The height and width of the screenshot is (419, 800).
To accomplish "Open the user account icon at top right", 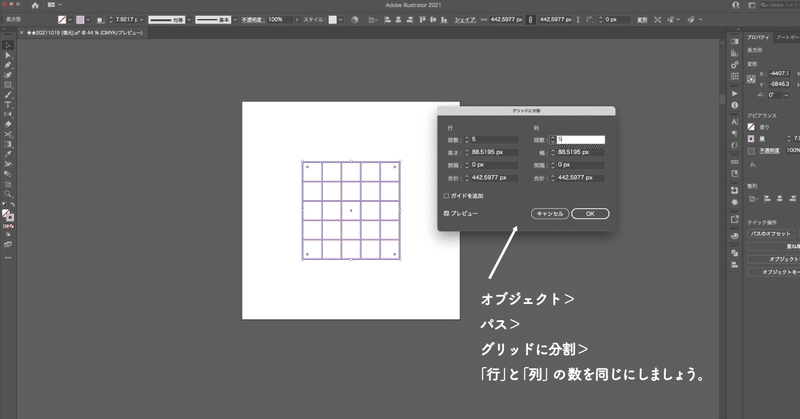I will coord(735,5).
